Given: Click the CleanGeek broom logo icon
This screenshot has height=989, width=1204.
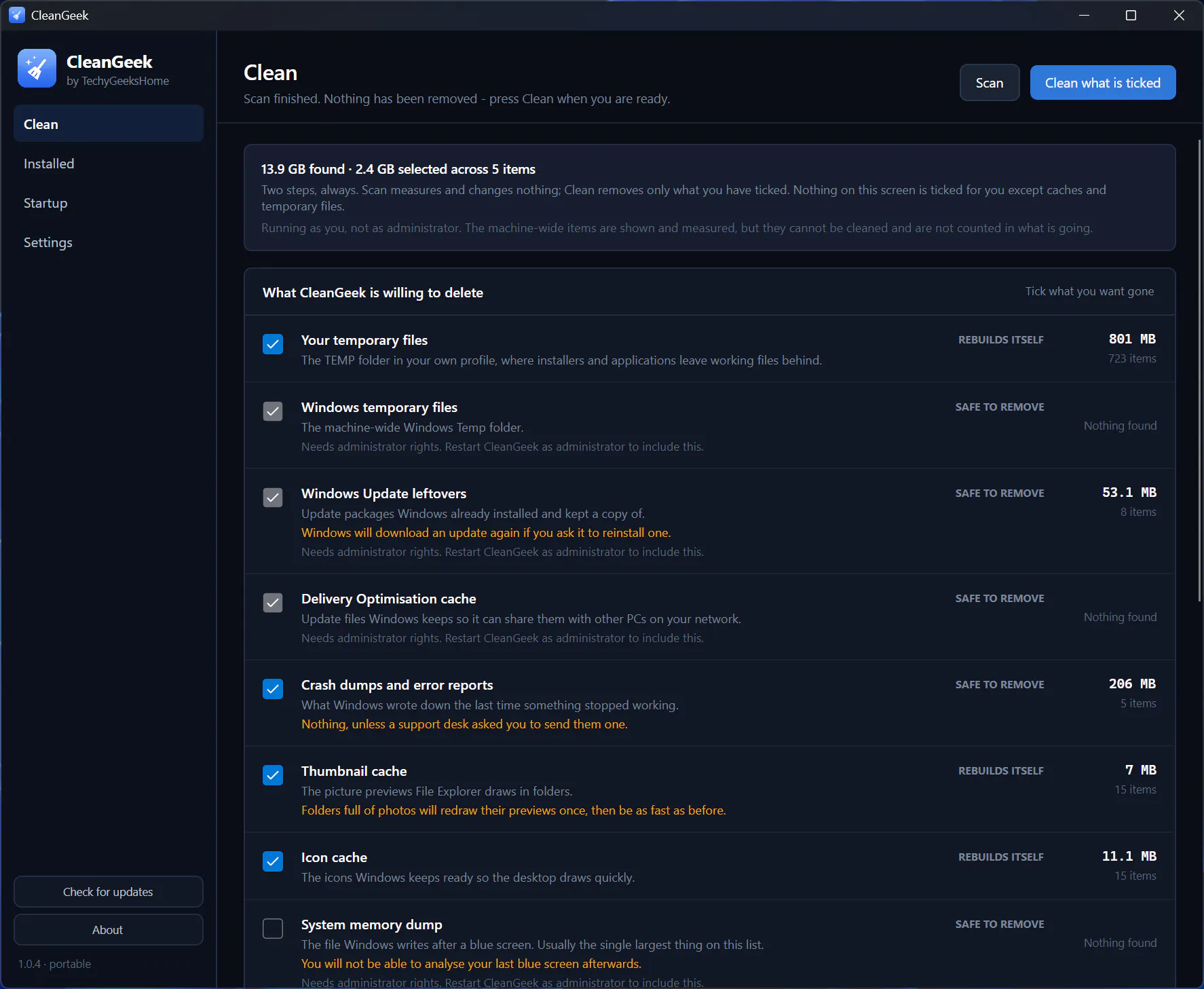Looking at the screenshot, I should (x=37, y=68).
